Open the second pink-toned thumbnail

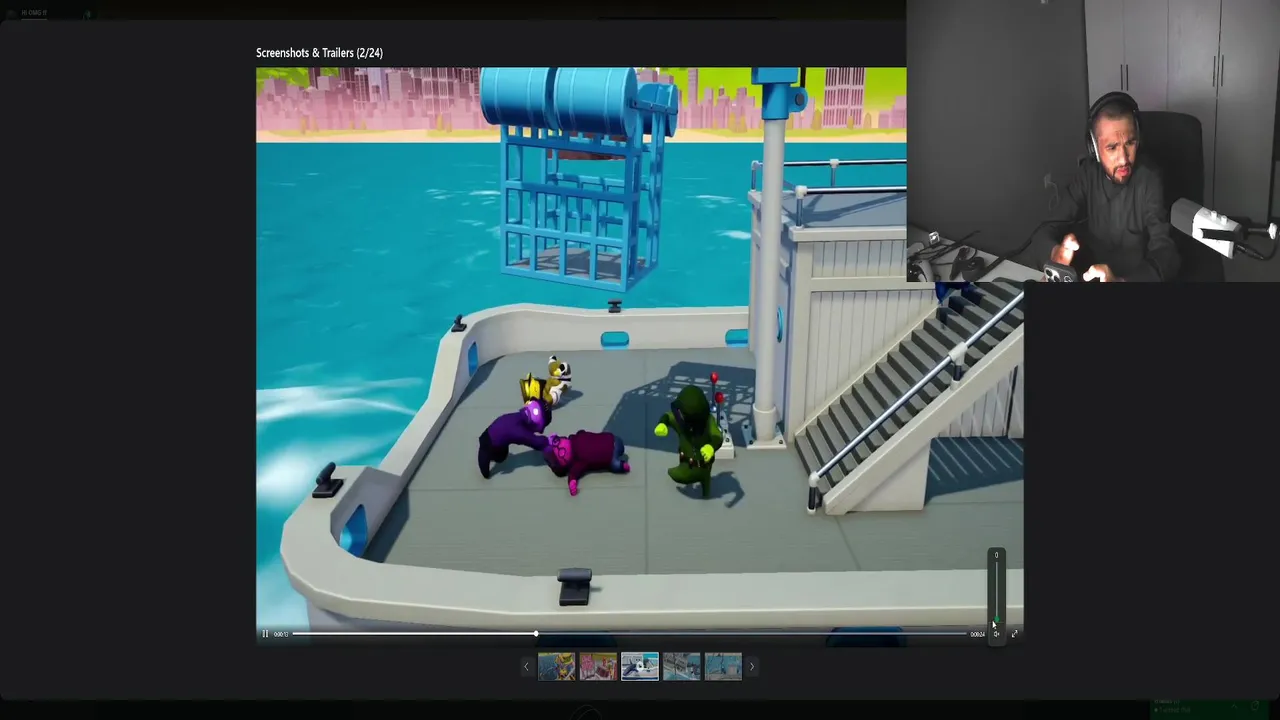click(x=598, y=667)
